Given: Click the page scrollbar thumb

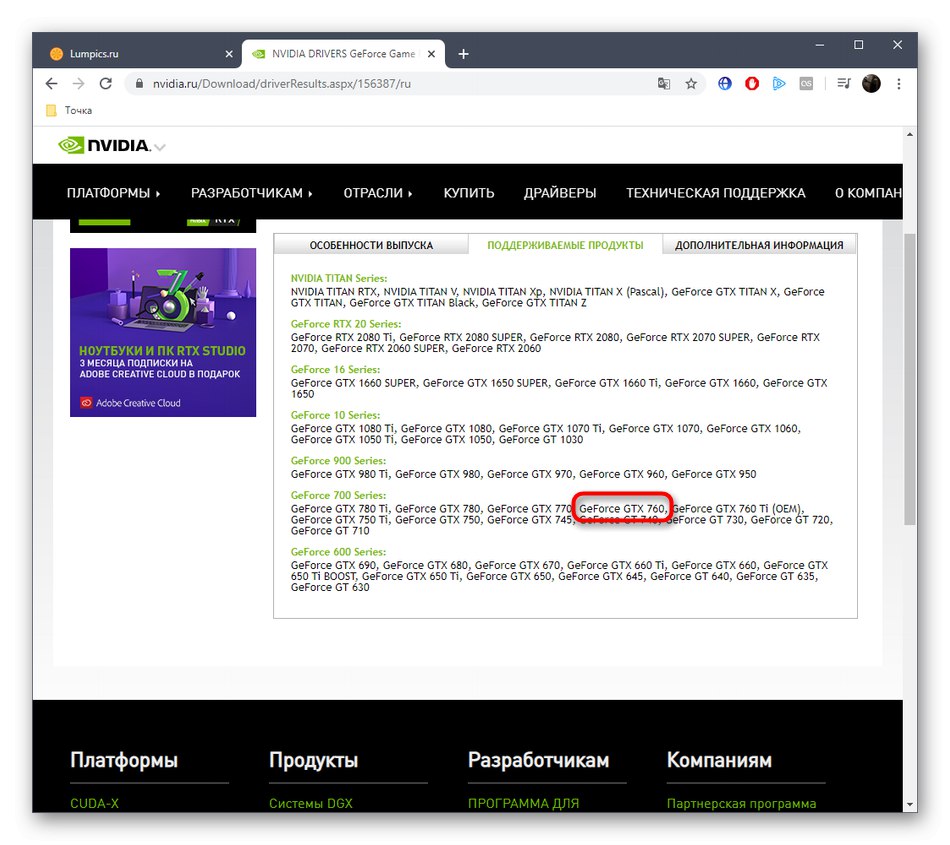Looking at the screenshot, I should 909,379.
